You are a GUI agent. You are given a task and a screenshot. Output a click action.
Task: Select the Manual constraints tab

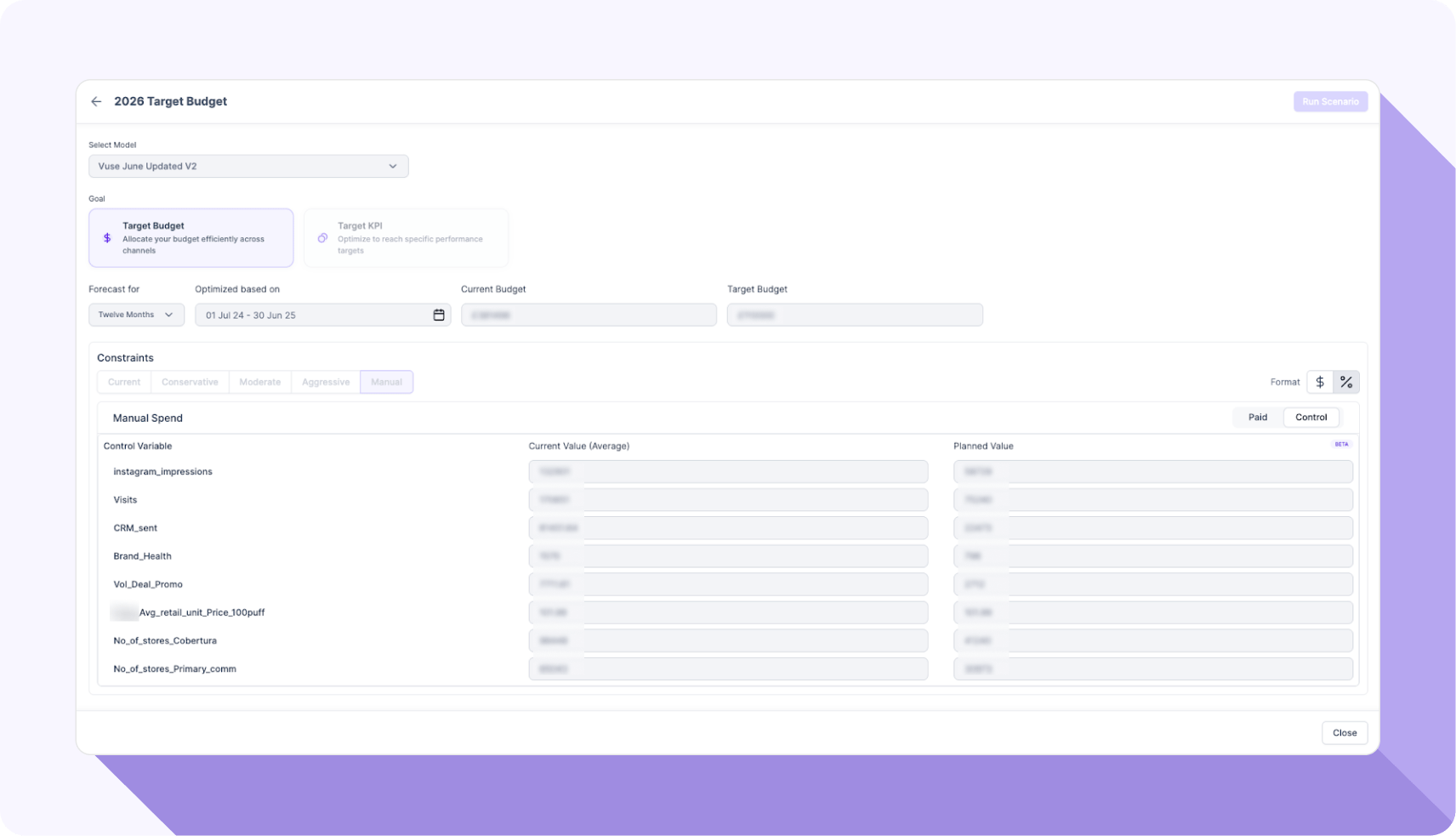[x=387, y=382]
